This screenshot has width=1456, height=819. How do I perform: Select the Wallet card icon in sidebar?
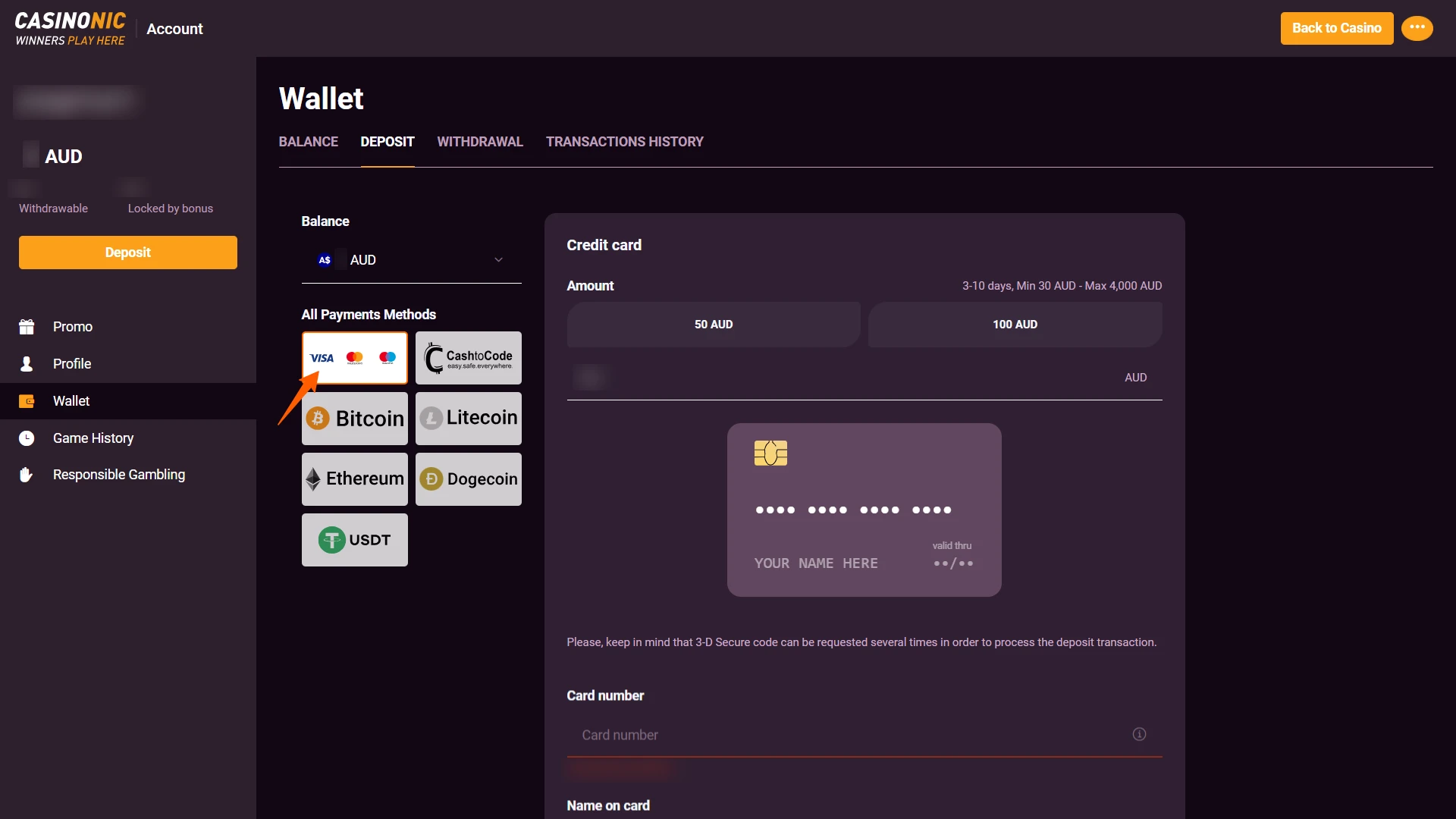(x=27, y=400)
